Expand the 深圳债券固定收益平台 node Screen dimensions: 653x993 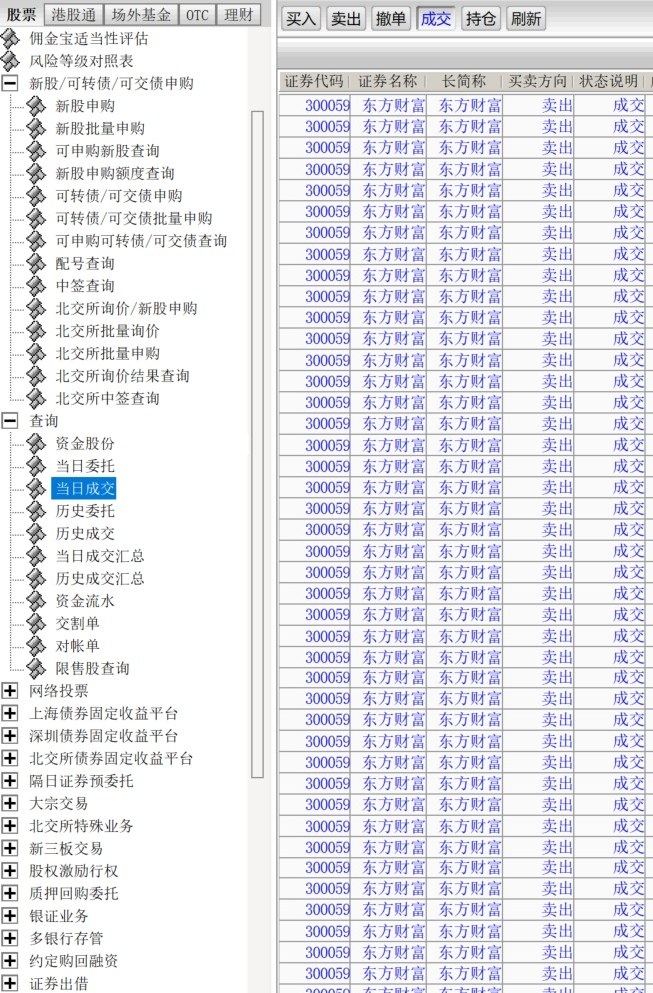click(10, 736)
